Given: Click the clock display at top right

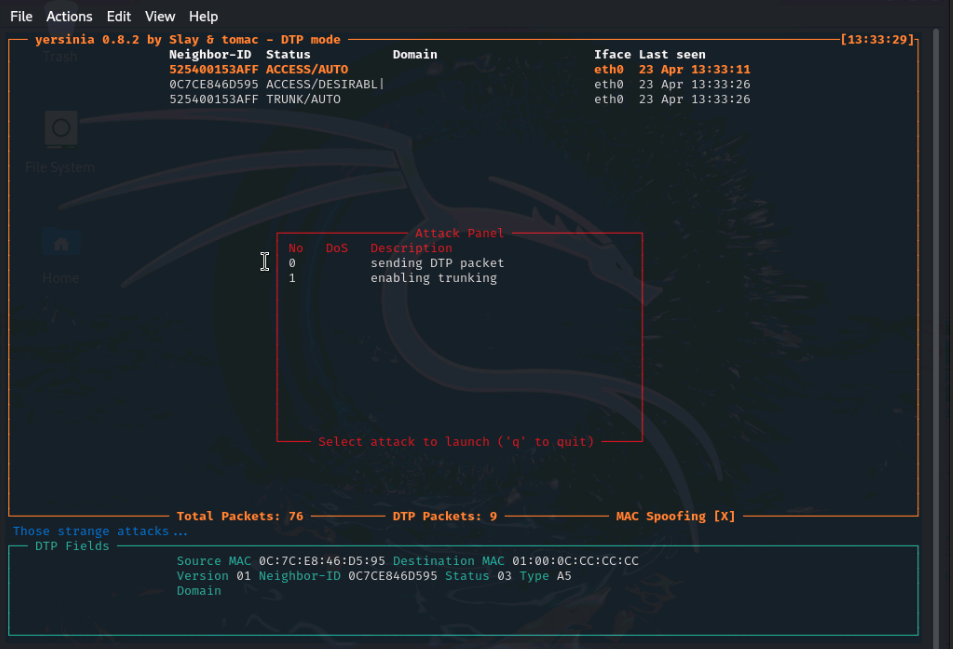Looking at the screenshot, I should tap(878, 40).
